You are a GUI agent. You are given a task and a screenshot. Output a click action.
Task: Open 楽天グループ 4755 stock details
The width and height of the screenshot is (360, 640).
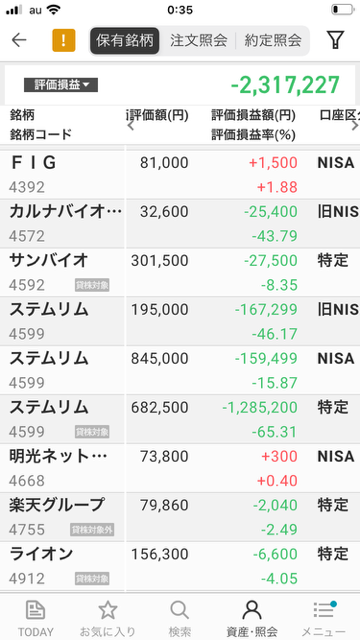pos(180,517)
